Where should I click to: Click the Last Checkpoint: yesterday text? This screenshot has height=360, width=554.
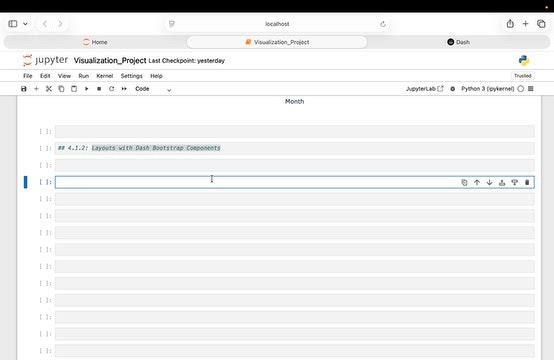[187, 61]
